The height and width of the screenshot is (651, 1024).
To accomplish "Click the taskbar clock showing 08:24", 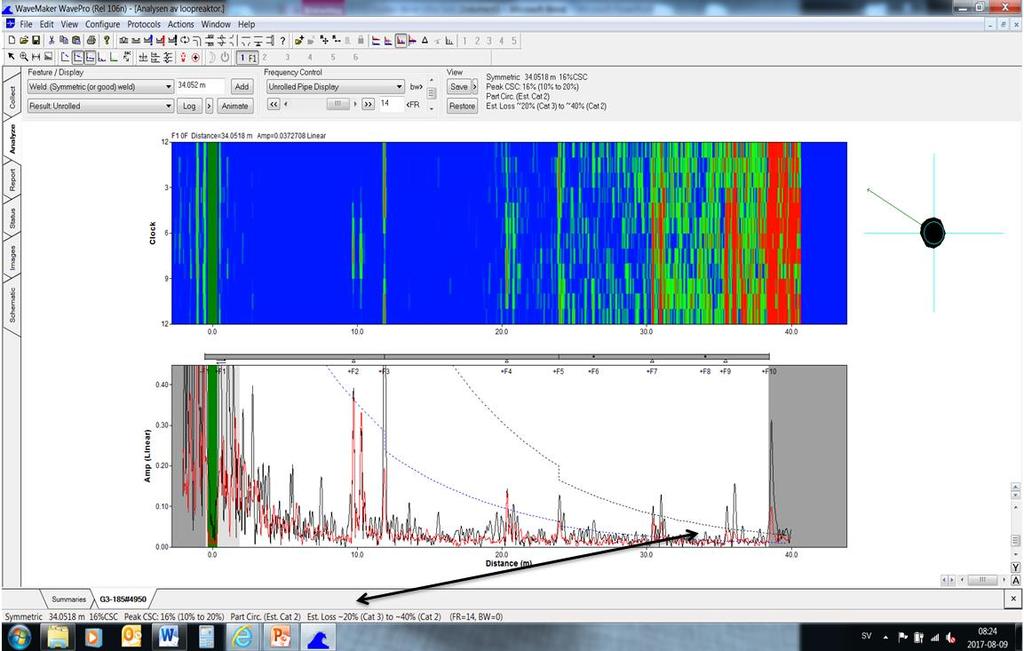I will click(x=987, y=631).
